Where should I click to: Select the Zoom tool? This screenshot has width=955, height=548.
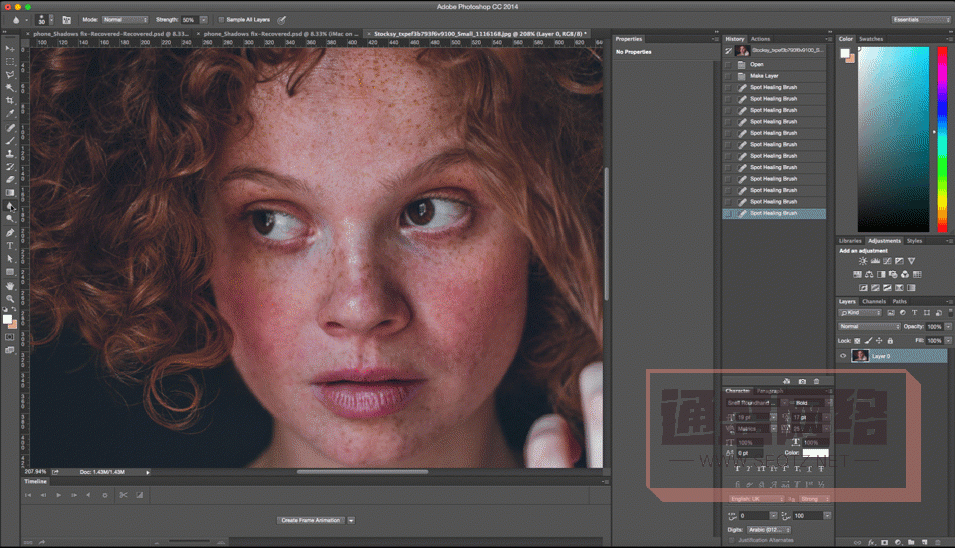click(10, 298)
